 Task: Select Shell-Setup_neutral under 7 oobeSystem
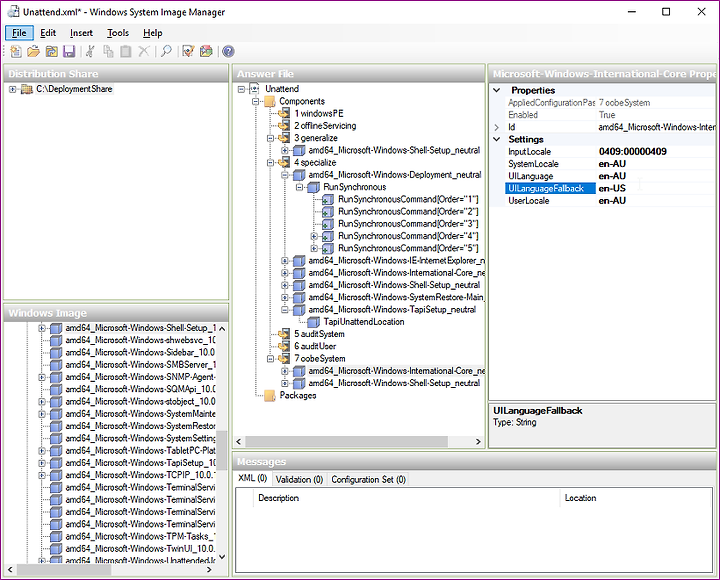coord(394,383)
